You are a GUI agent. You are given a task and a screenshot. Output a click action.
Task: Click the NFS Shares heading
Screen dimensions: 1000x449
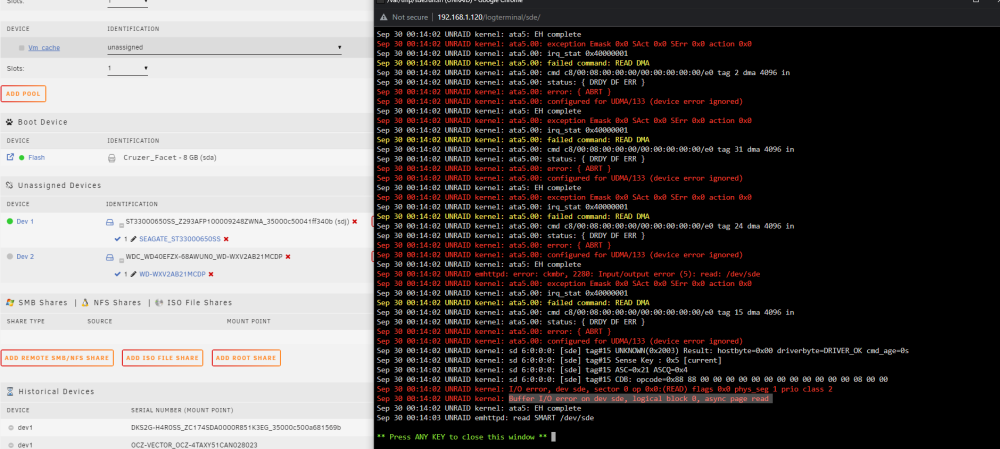point(115,302)
